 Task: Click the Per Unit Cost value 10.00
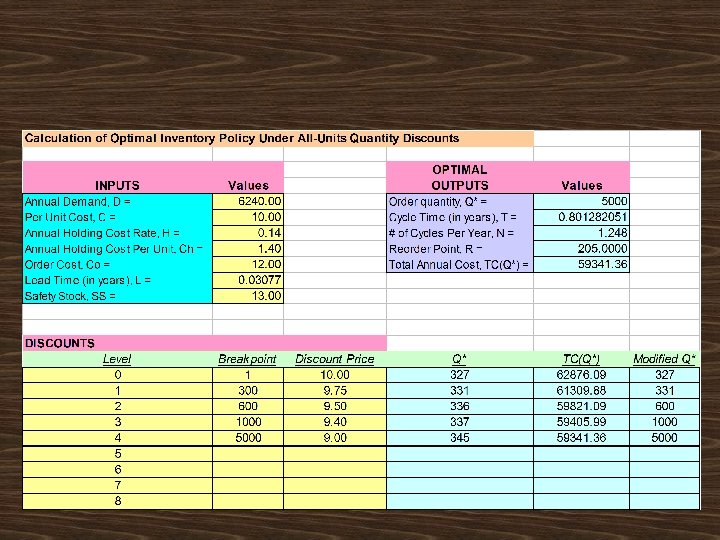(x=248, y=217)
